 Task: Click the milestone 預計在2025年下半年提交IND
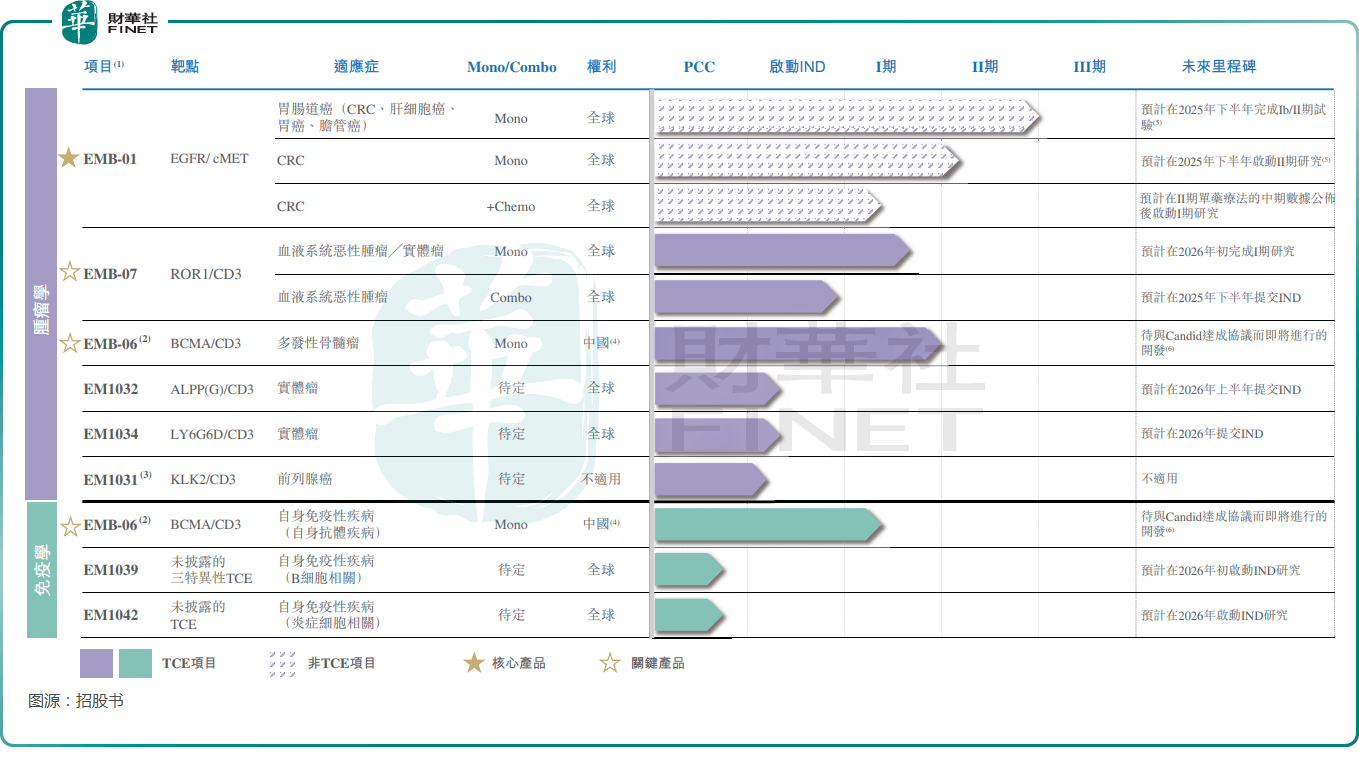pyautogui.click(x=1221, y=298)
